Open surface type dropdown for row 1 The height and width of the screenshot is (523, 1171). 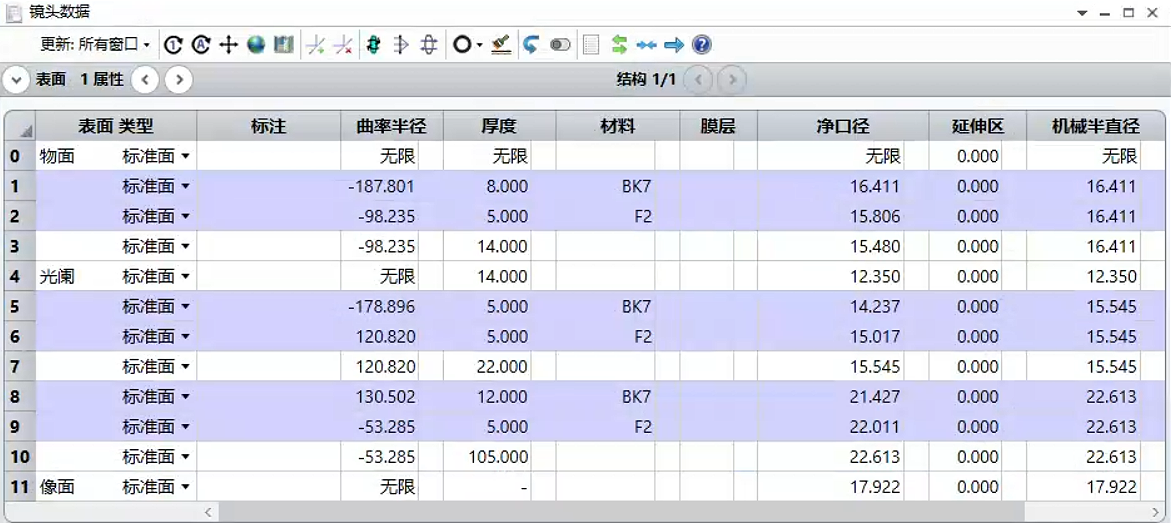point(185,186)
